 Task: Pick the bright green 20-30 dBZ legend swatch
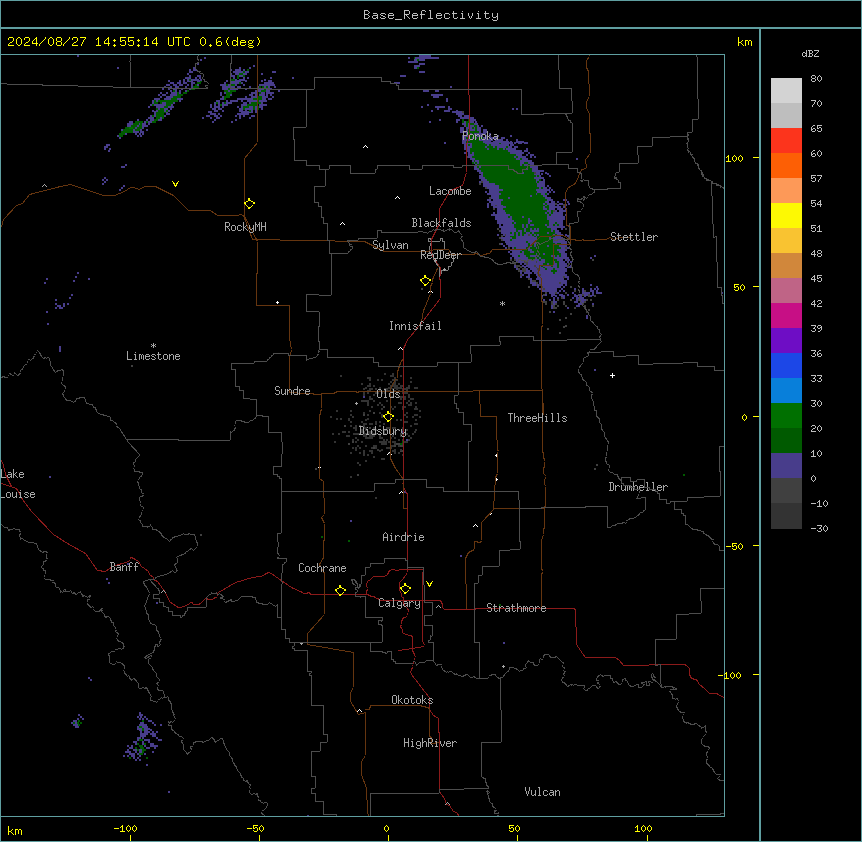[x=786, y=416]
